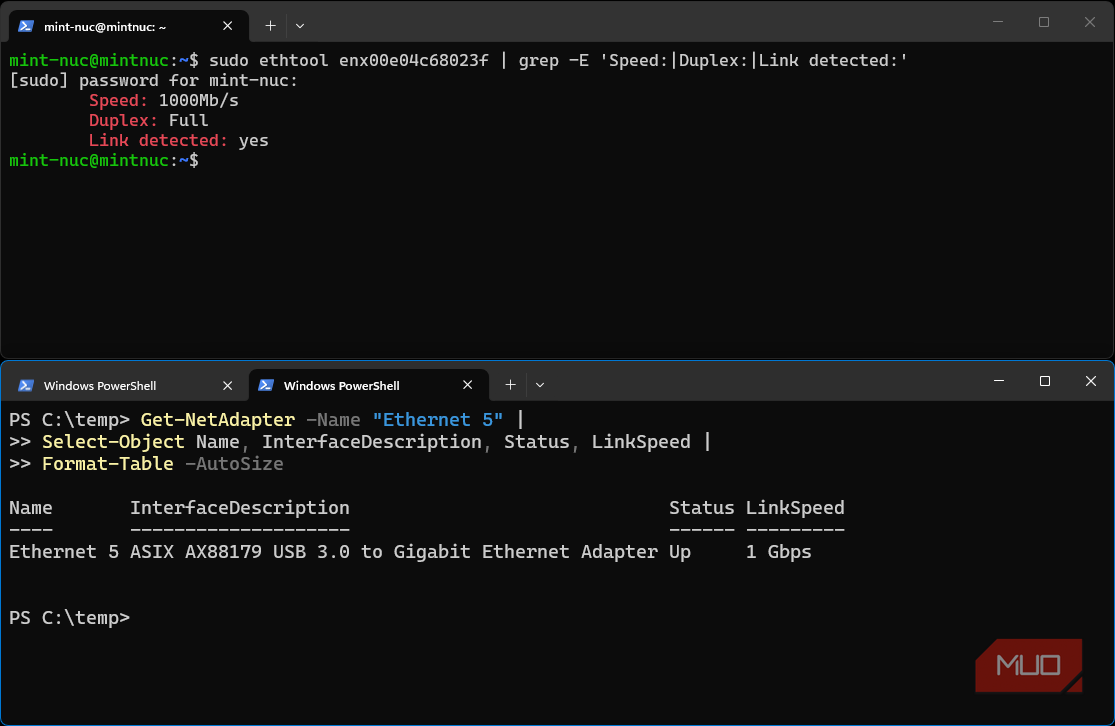Click the '1000Mb/s' speed value
The width and height of the screenshot is (1115, 726).
pyautogui.click(x=198, y=100)
